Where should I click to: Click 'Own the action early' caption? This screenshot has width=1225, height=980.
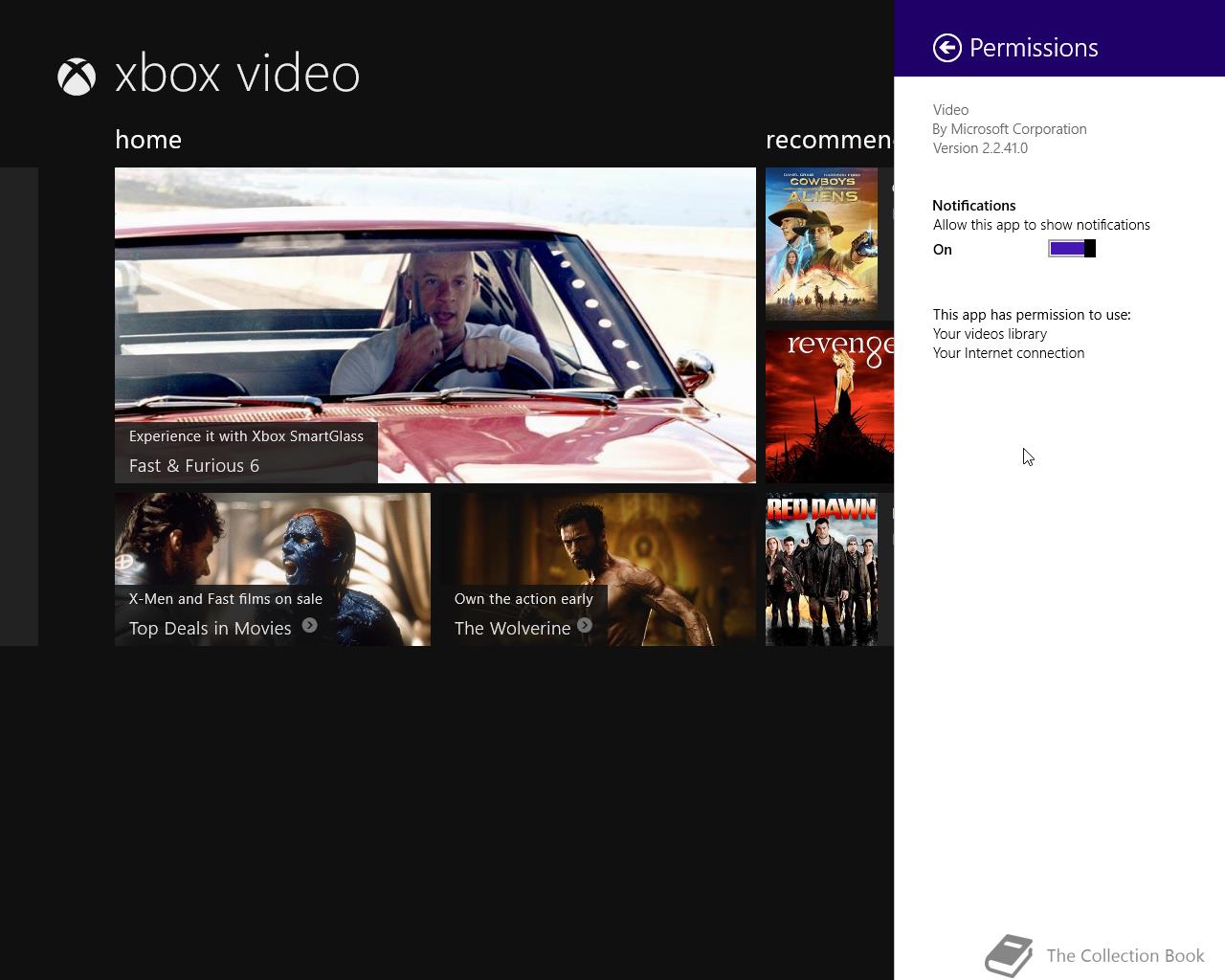[523, 599]
